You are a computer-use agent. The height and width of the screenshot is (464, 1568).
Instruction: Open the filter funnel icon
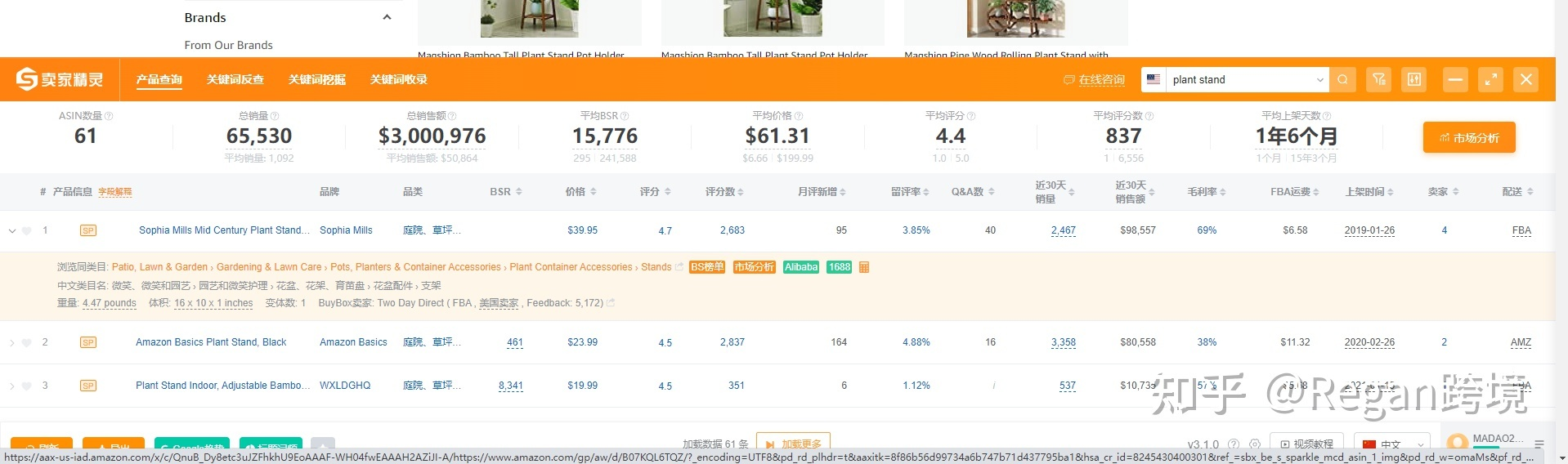click(1378, 79)
